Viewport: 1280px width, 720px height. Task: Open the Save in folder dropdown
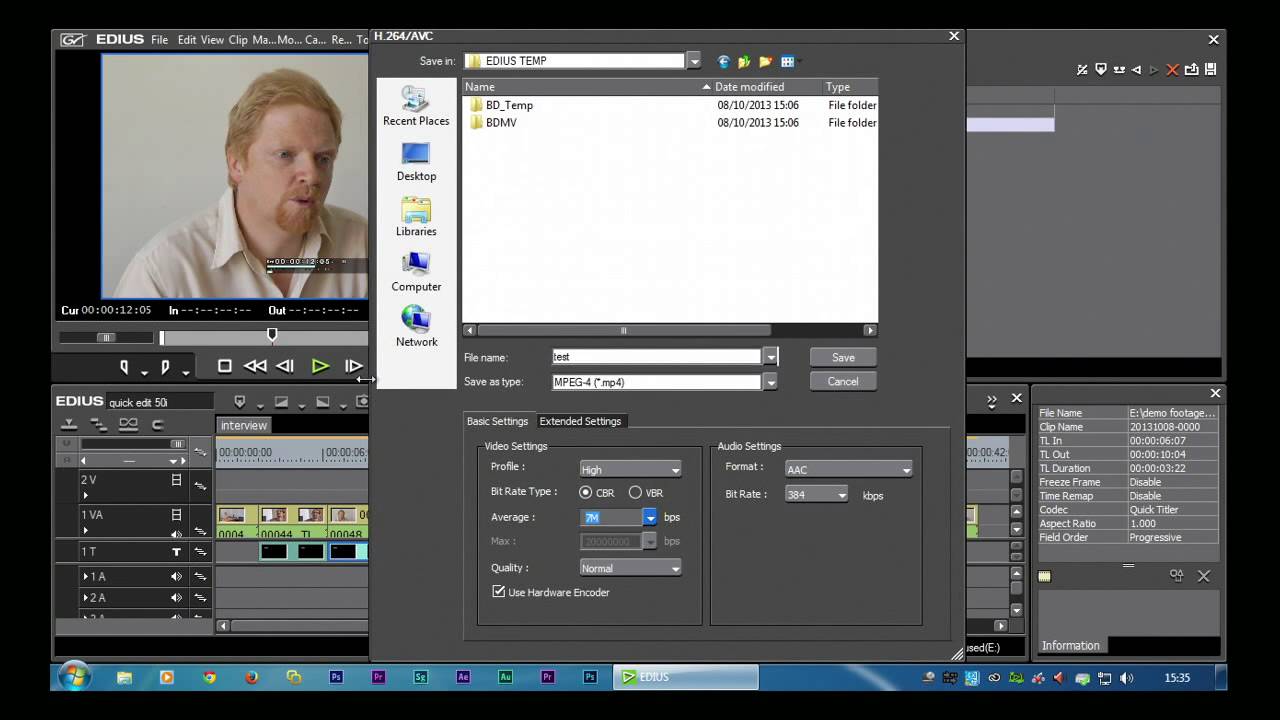pyautogui.click(x=694, y=61)
